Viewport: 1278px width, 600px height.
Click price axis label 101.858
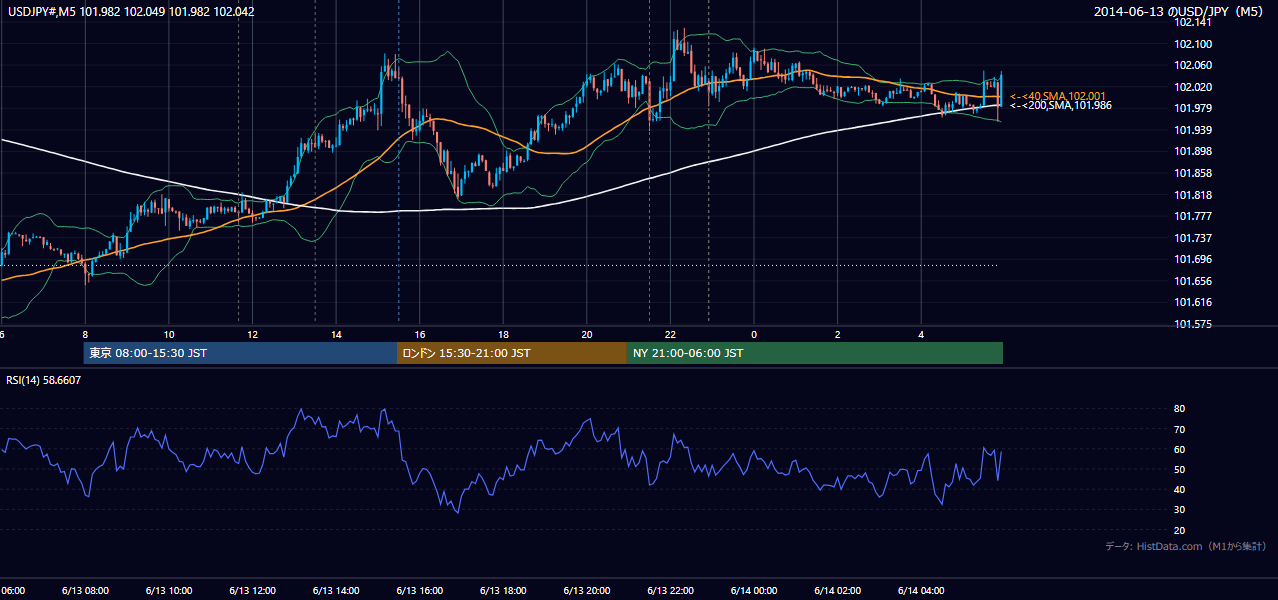click(1192, 173)
